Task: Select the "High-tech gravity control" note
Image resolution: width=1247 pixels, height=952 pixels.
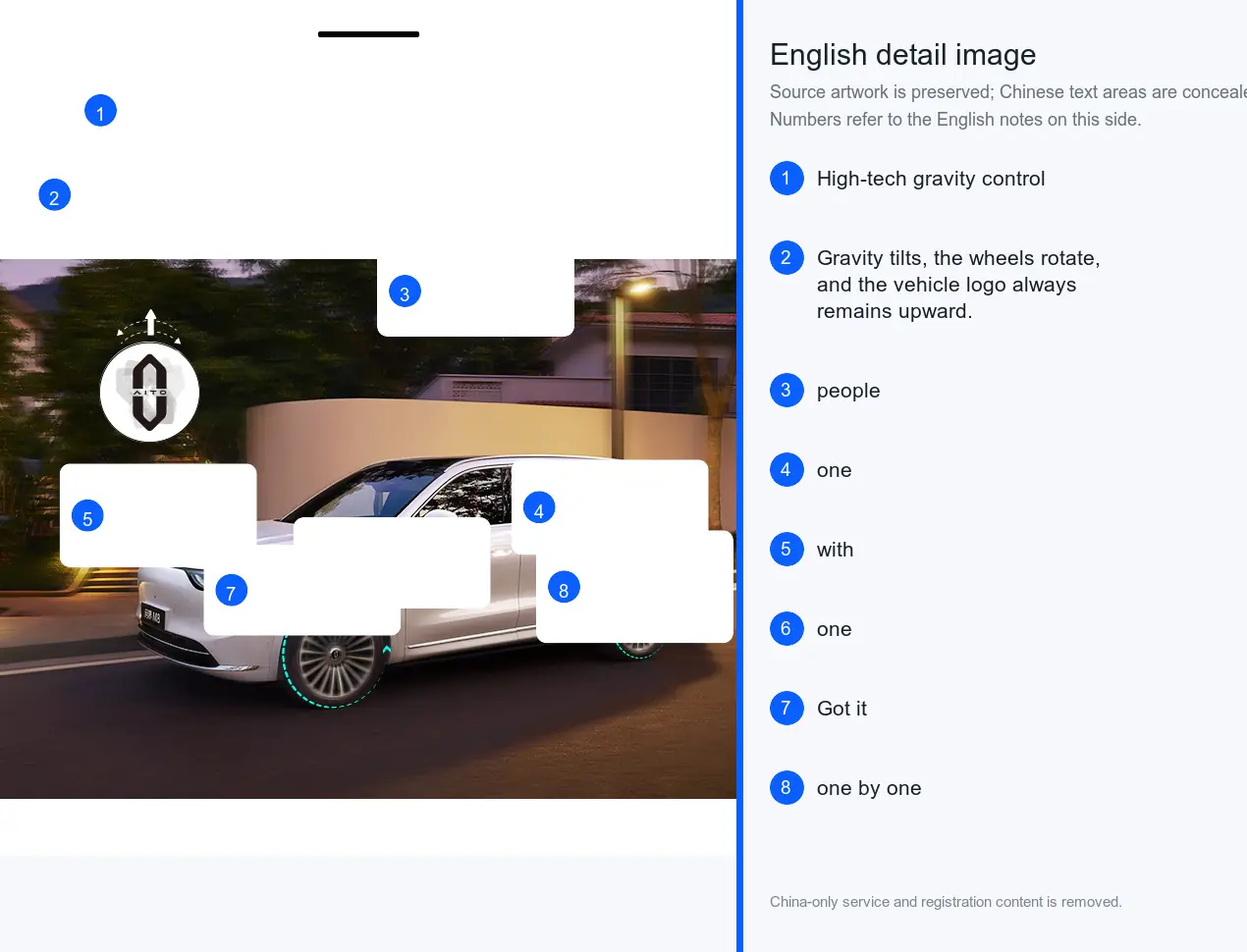Action: click(x=931, y=179)
